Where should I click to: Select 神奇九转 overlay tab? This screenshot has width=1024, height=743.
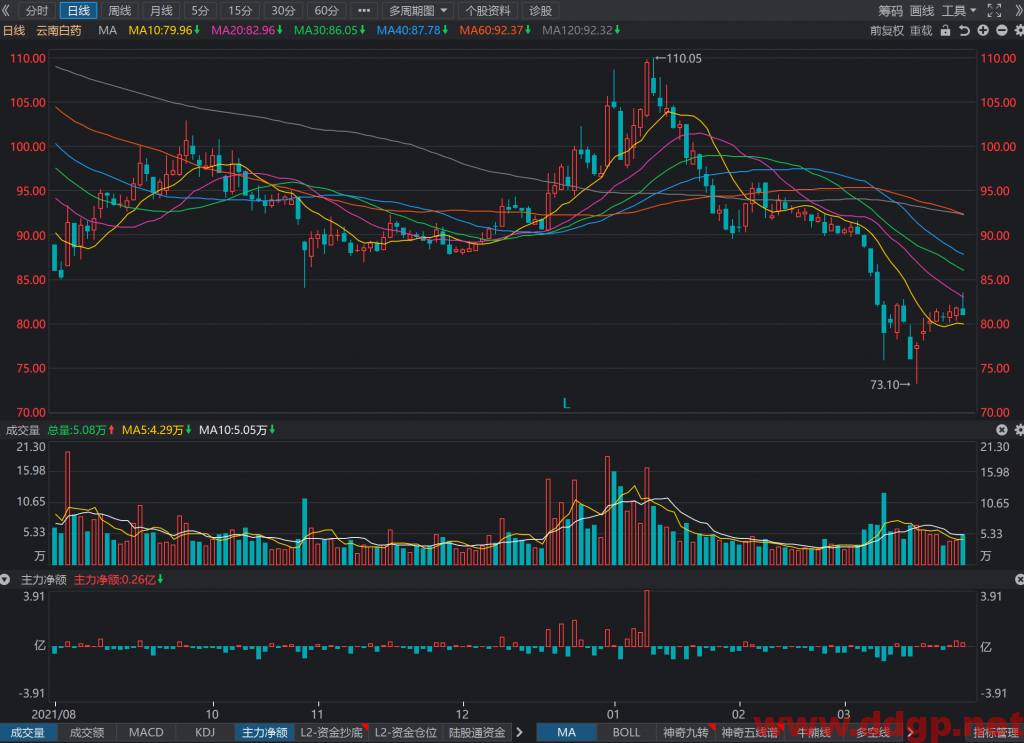tap(686, 733)
